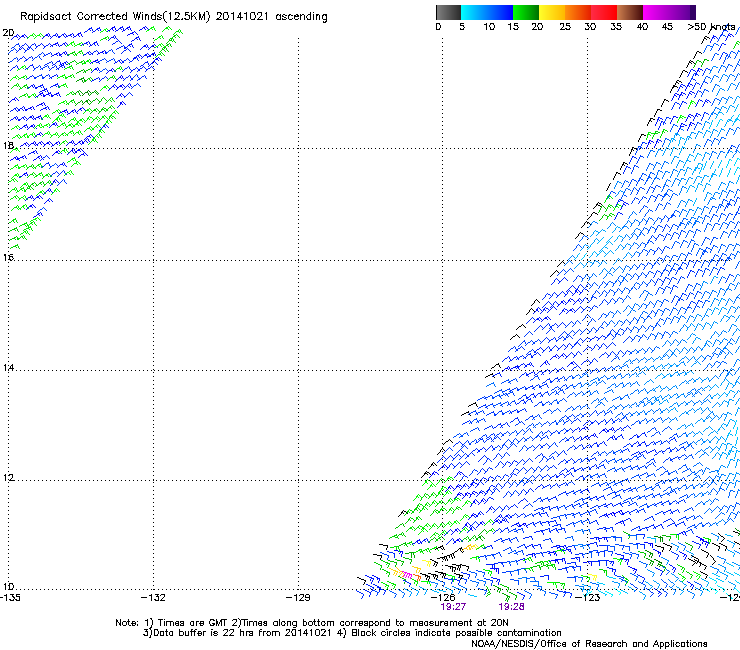Image resolution: width=740 pixels, height=650 pixels.
Task: Select the yellow 20-25 knots legend color
Action: tap(552, 12)
